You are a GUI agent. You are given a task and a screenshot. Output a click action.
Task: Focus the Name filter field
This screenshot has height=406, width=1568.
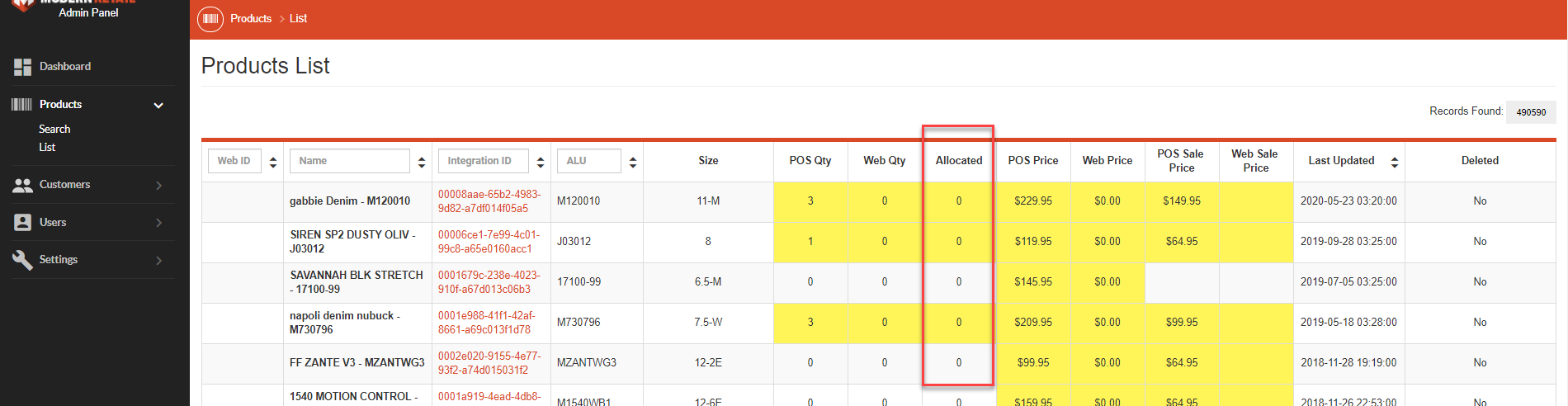[350, 161]
